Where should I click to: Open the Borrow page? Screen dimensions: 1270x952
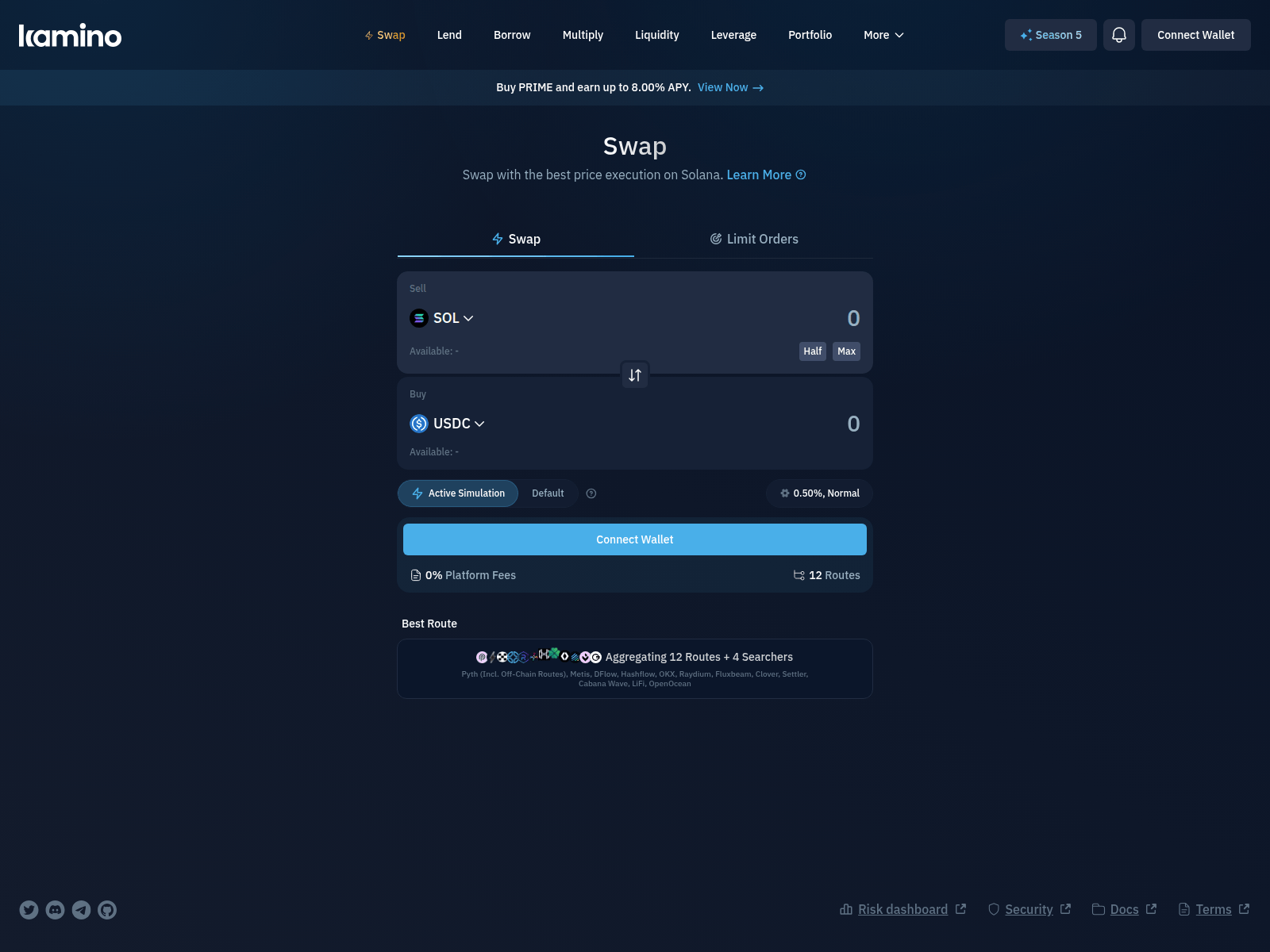pos(512,35)
